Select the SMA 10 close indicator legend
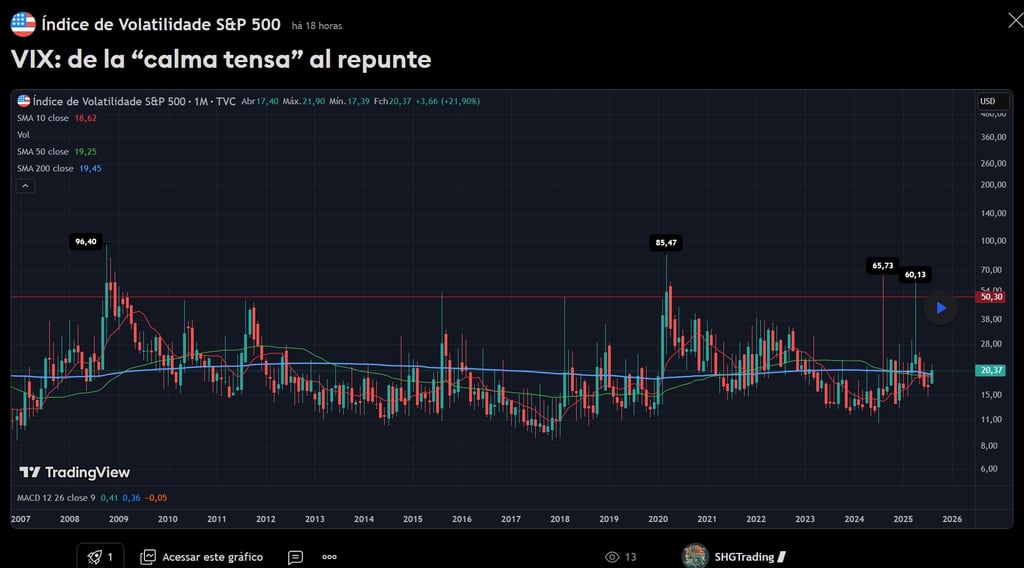This screenshot has height=568, width=1024. pos(57,118)
